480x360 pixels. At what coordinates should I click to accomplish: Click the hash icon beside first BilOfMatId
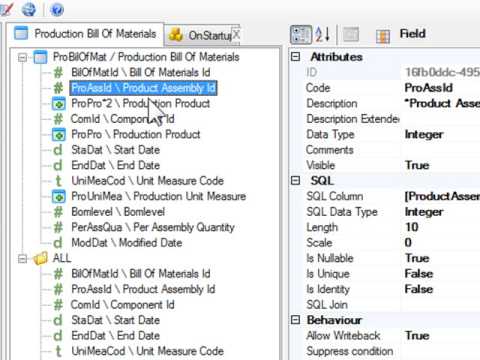click(x=58, y=73)
